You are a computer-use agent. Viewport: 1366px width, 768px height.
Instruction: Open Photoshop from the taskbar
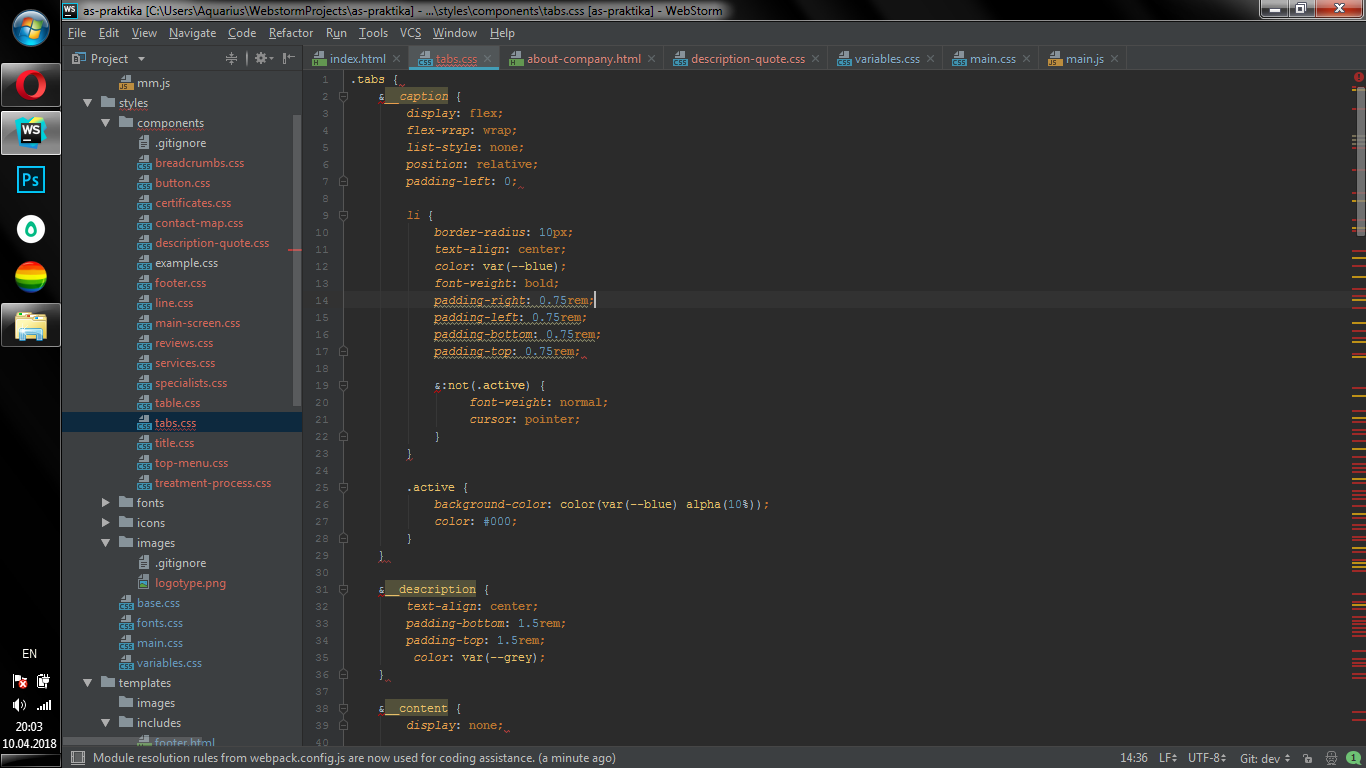pyautogui.click(x=31, y=180)
